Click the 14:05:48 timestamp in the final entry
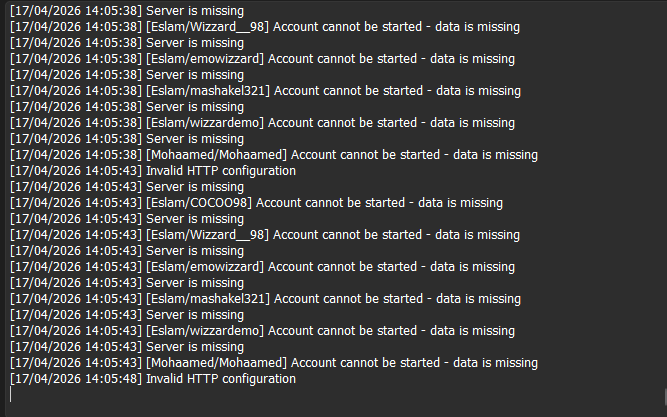Image resolution: width=667 pixels, height=417 pixels. pos(112,379)
